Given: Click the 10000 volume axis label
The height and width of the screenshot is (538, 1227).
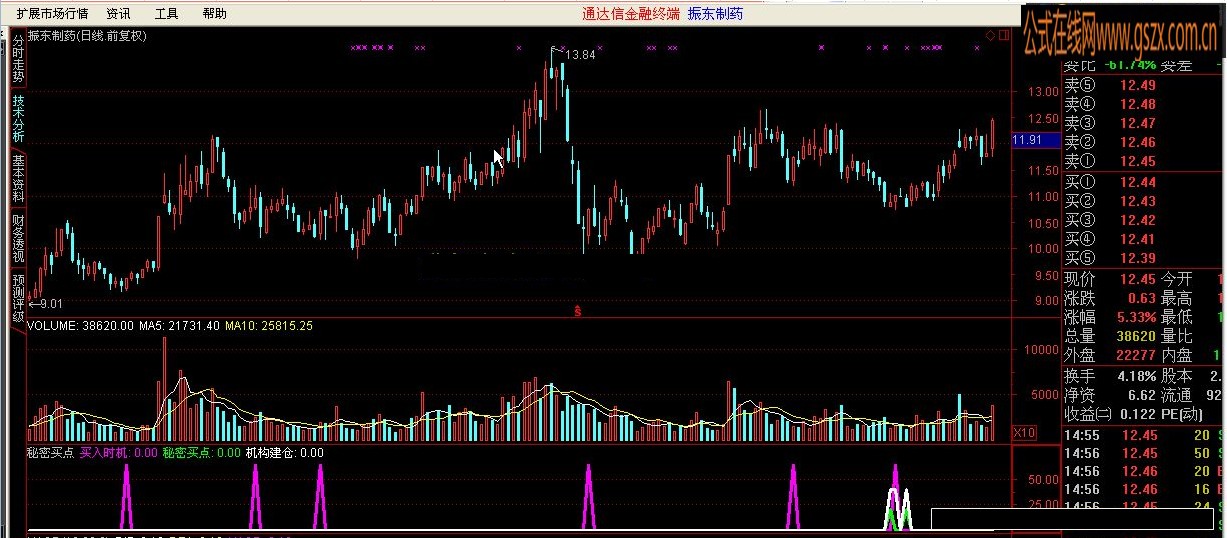Looking at the screenshot, I should pyautogui.click(x=1040, y=350).
